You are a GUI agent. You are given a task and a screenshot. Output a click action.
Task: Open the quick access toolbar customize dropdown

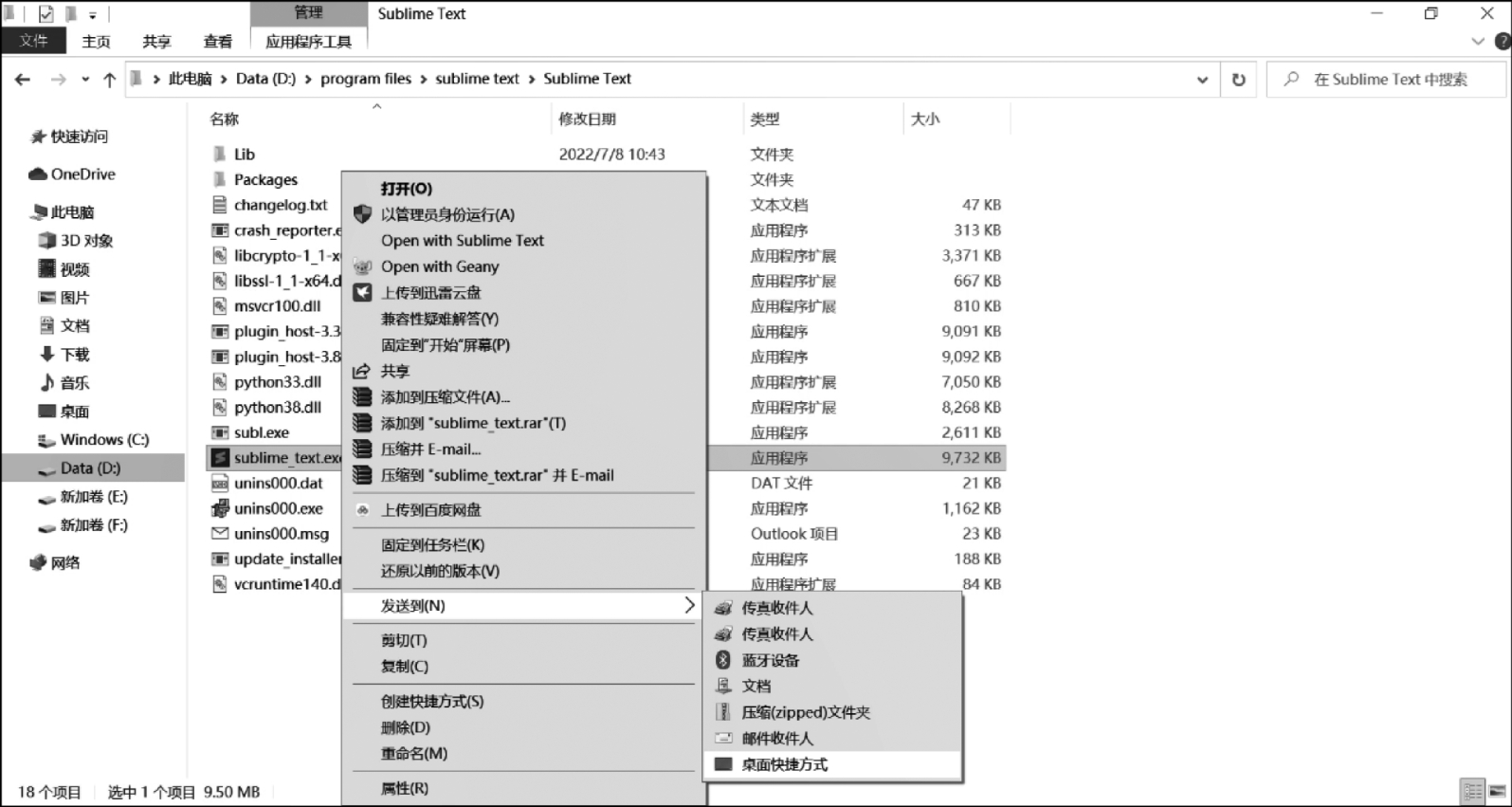pyautogui.click(x=93, y=14)
